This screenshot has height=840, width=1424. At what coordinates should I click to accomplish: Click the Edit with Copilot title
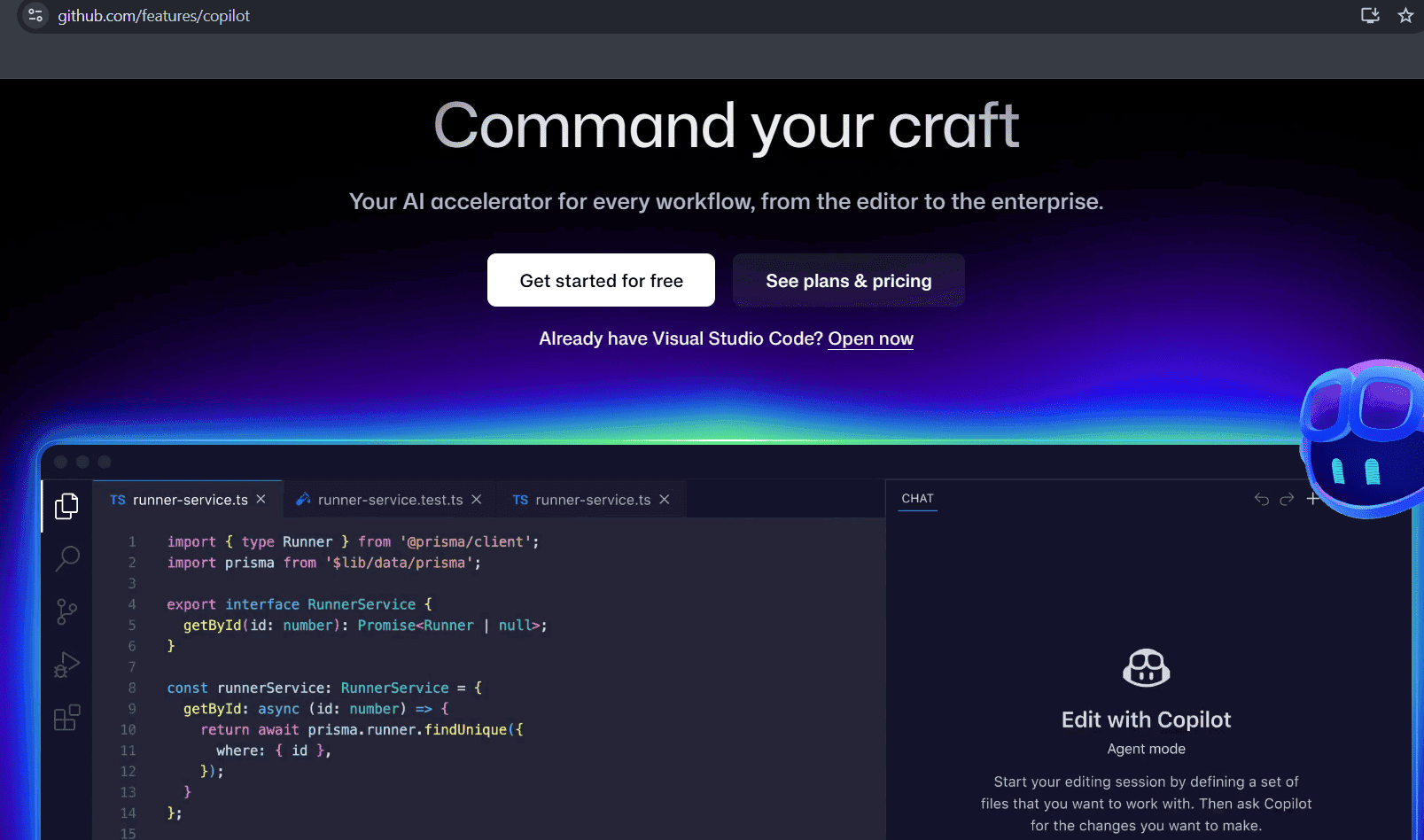(1146, 719)
